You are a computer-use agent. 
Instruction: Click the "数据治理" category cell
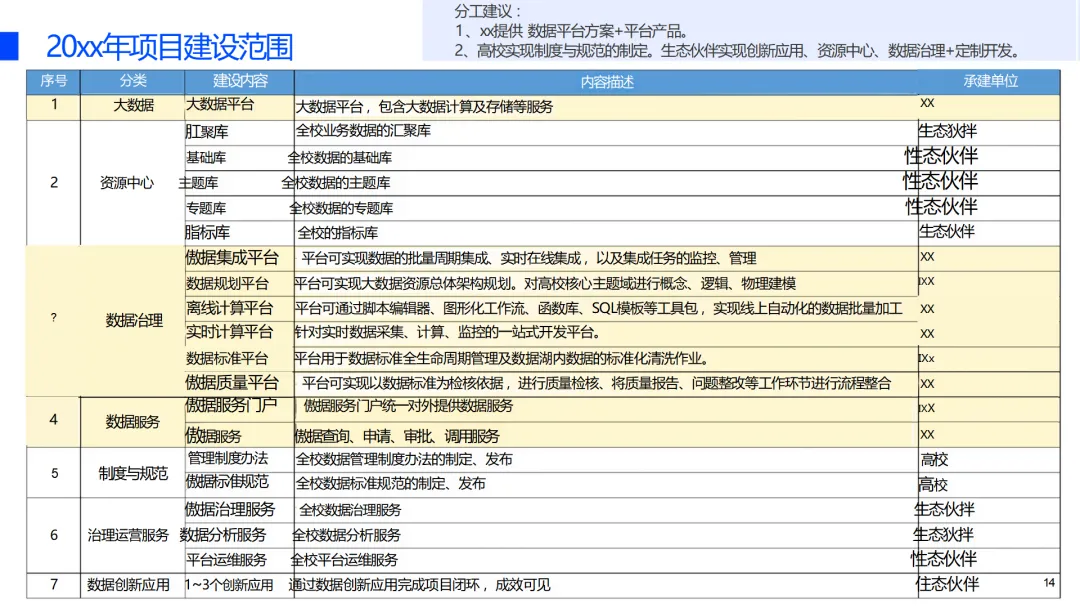click(x=134, y=320)
